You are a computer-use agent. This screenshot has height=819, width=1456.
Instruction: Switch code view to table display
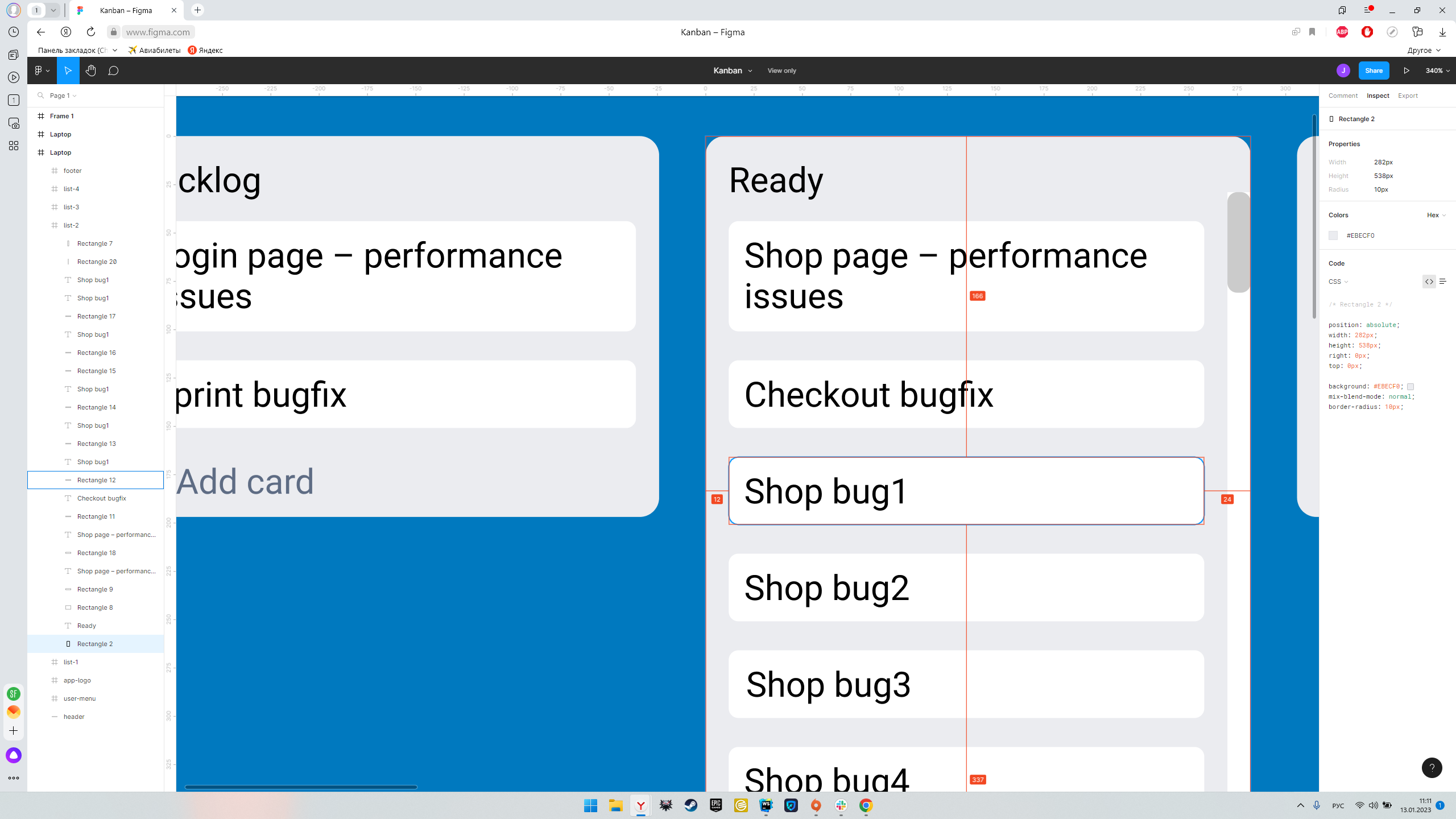1429,282
